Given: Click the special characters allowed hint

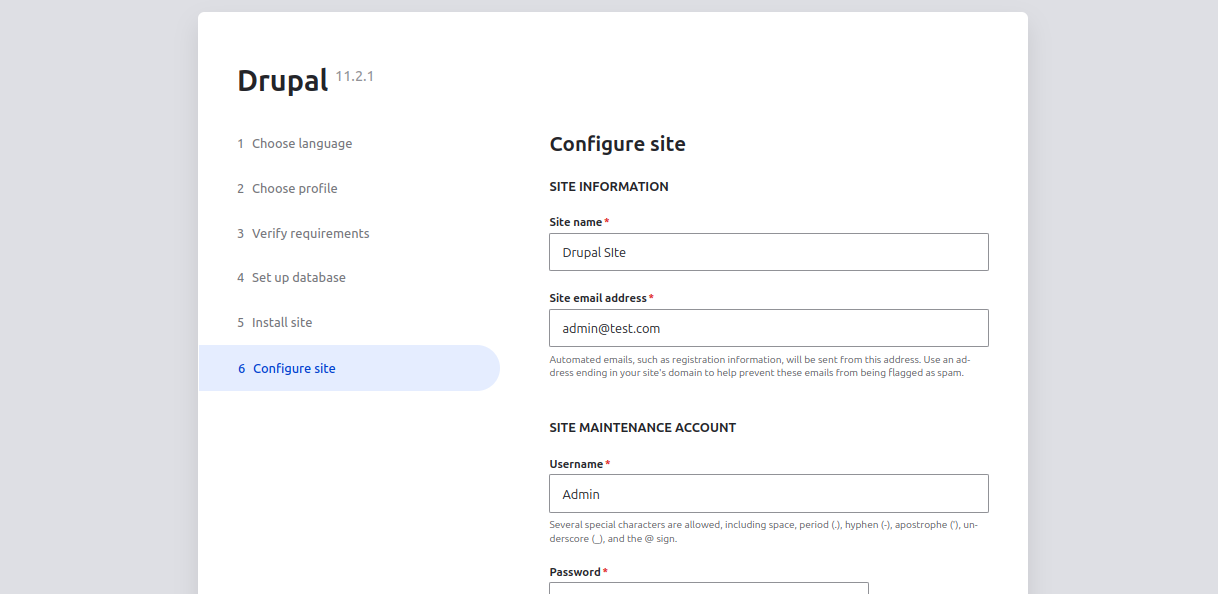Looking at the screenshot, I should 764,531.
